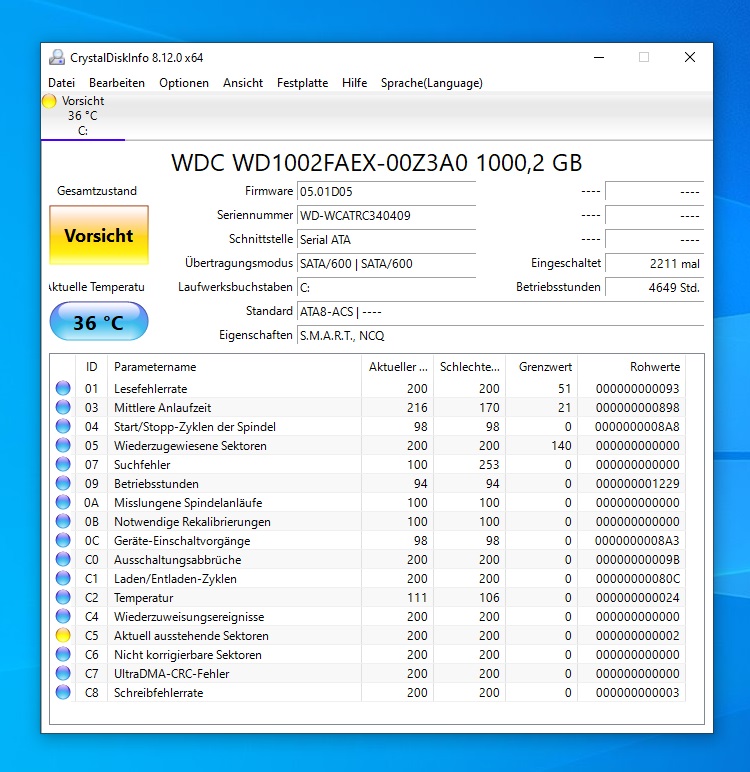Click the blue status orb for Mittlere Anlaufzeit

pyautogui.click(x=63, y=407)
